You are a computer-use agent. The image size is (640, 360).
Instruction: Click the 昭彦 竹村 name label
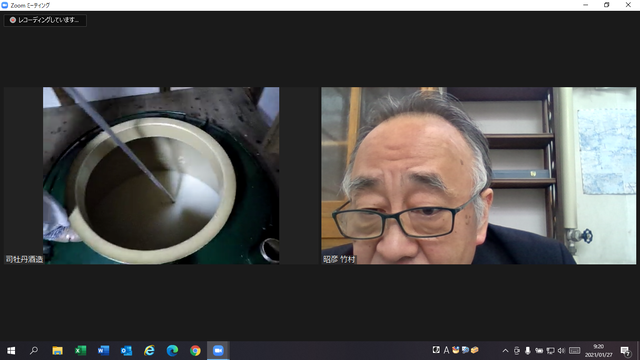click(x=339, y=259)
